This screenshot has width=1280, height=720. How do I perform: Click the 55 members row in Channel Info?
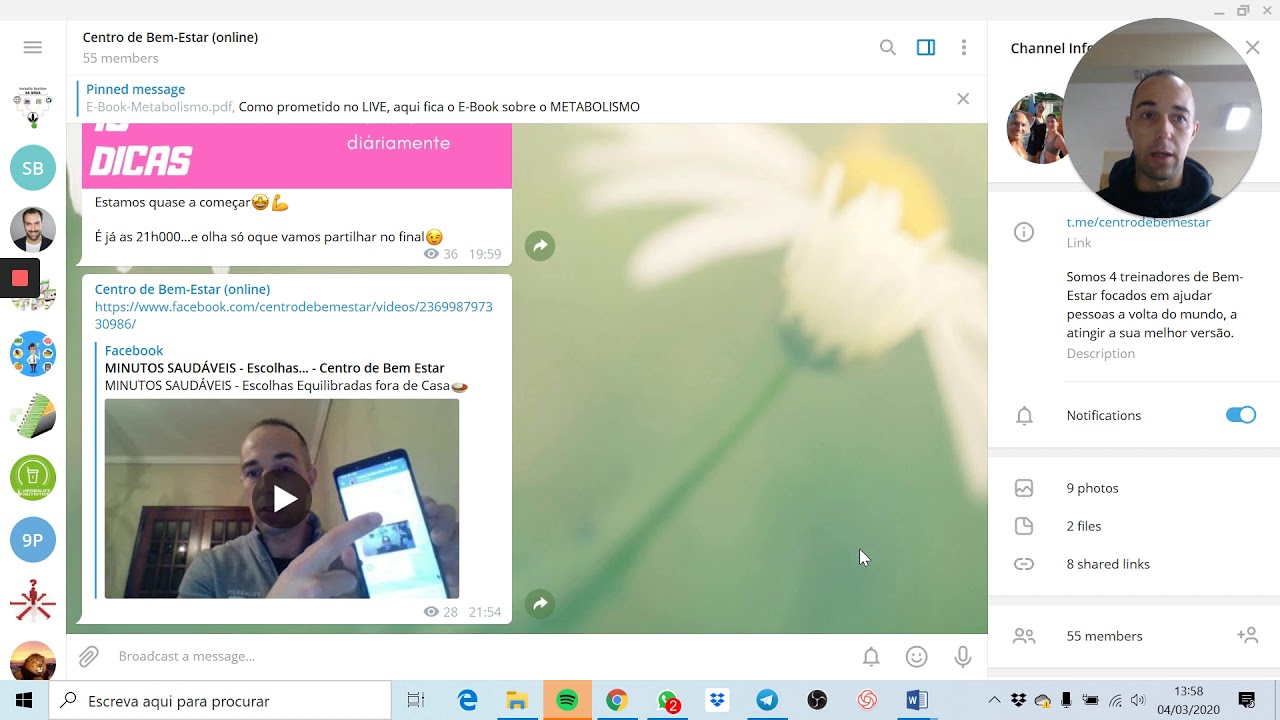point(1104,636)
